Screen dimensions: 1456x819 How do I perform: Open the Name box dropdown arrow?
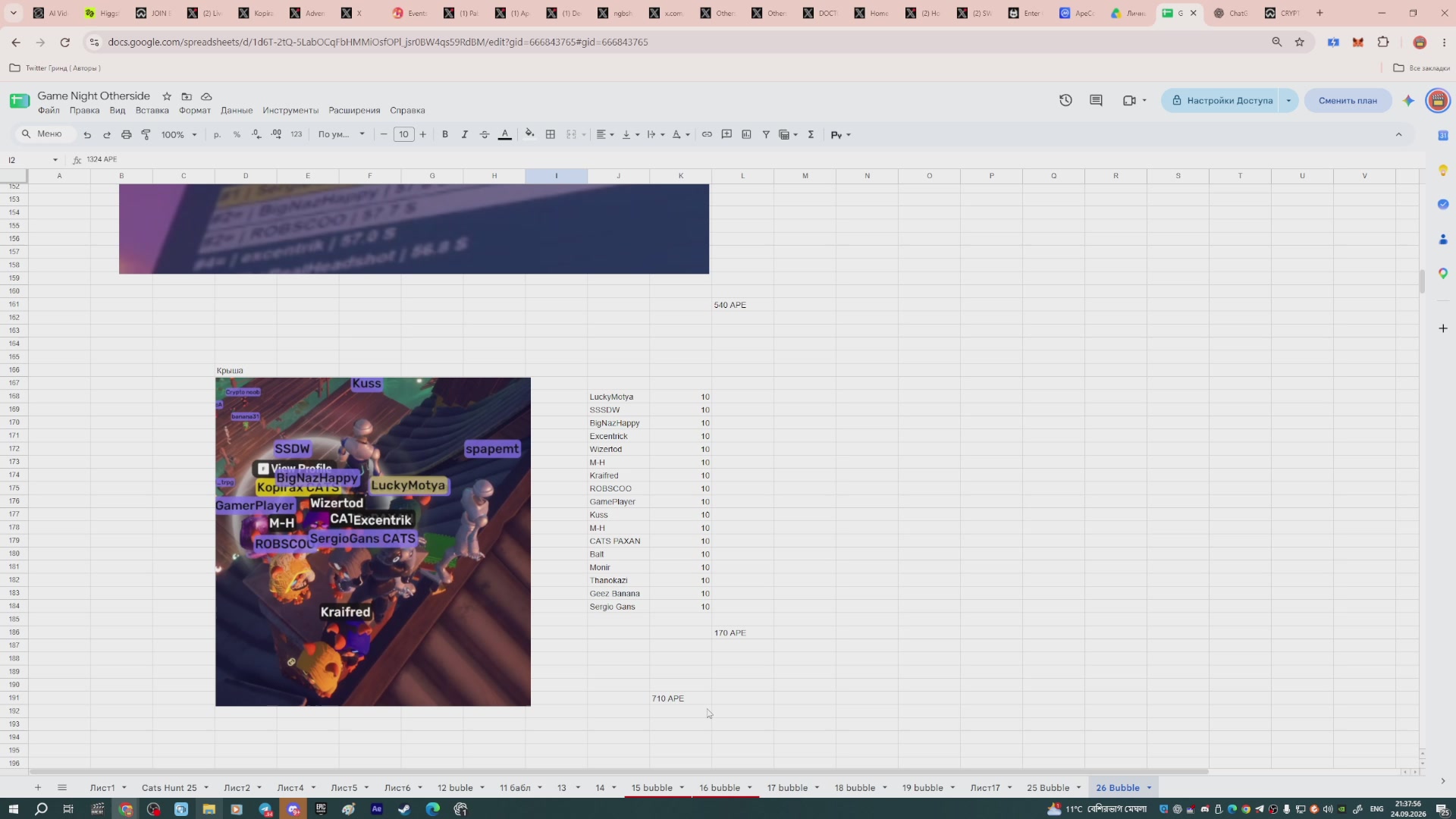click(x=55, y=160)
